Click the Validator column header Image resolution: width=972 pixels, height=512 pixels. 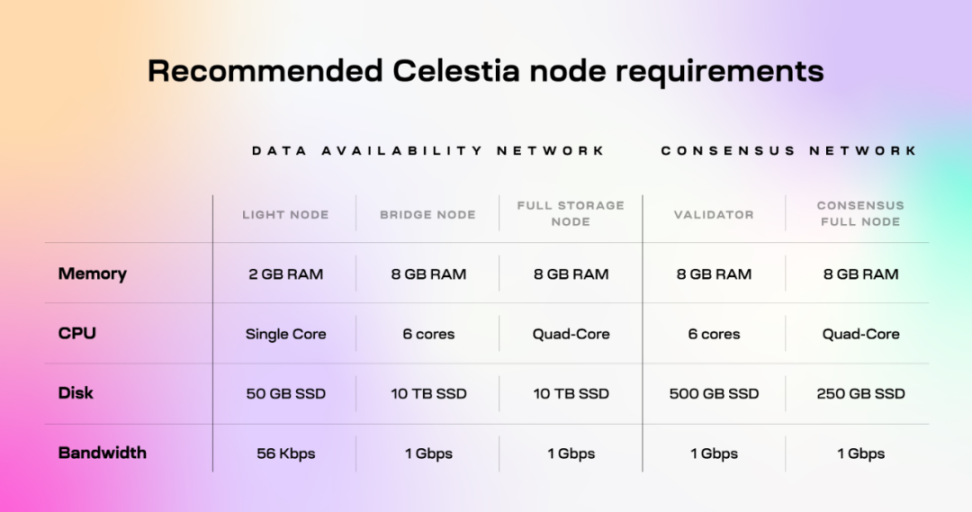coord(713,214)
